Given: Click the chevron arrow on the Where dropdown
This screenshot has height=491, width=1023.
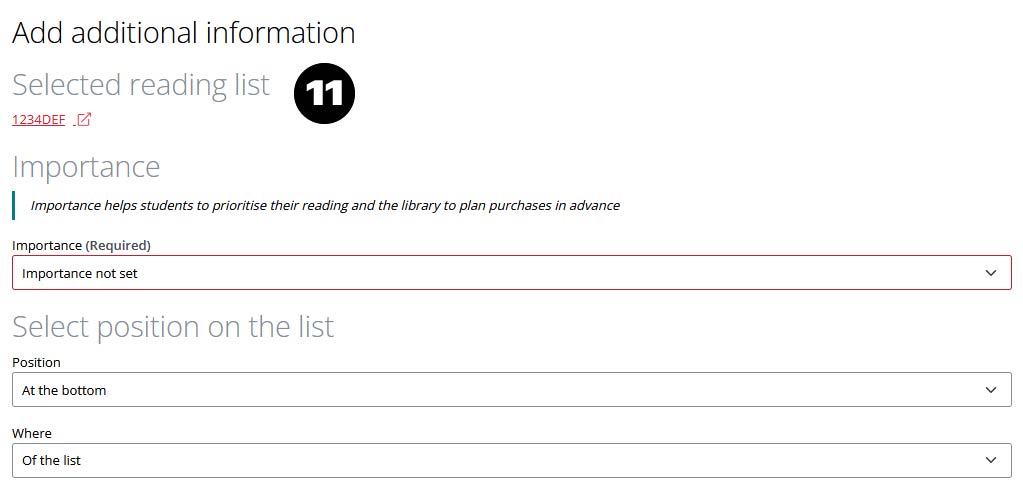Looking at the screenshot, I should (x=991, y=460).
